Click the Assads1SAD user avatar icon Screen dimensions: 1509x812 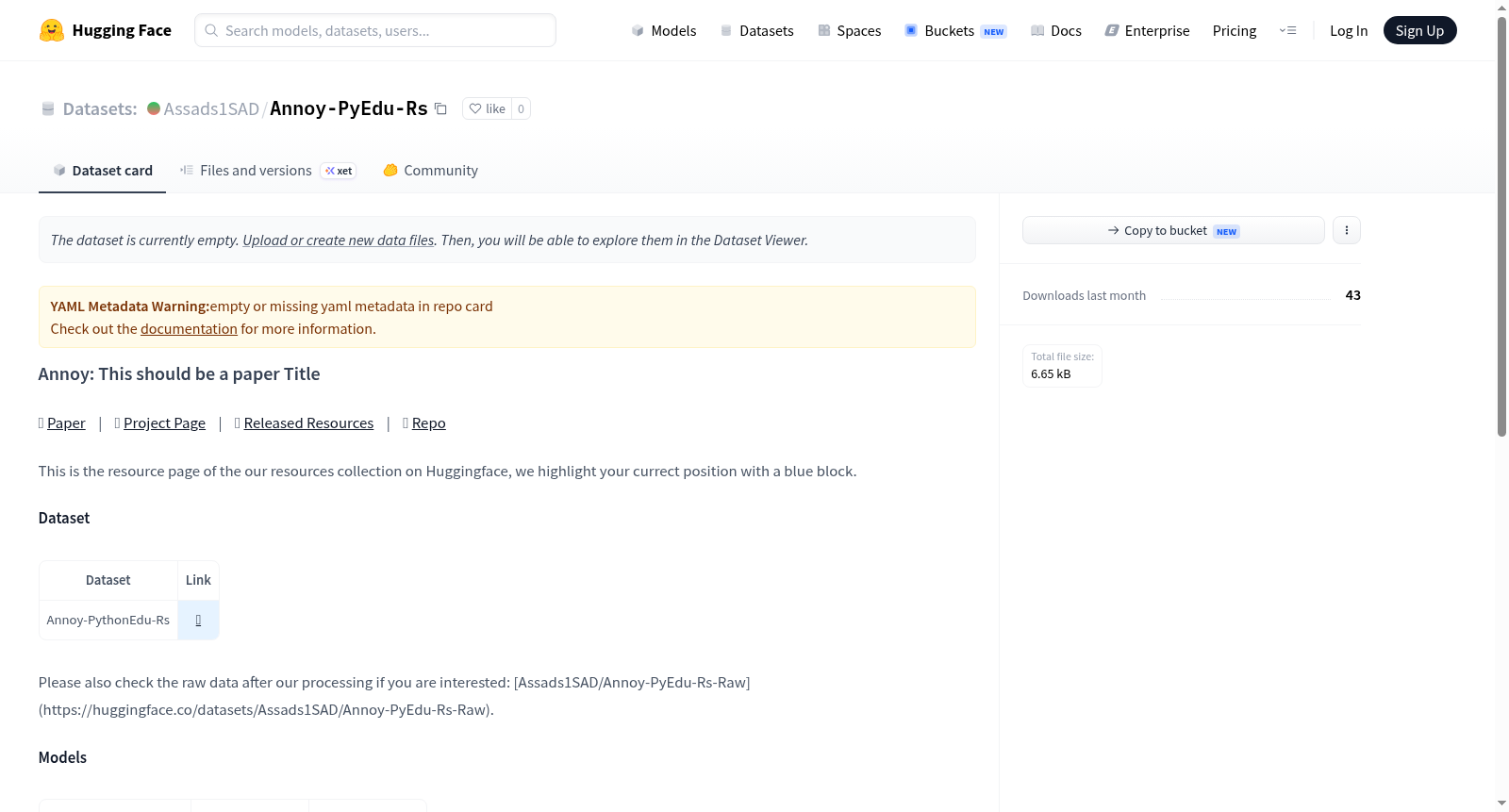pyautogui.click(x=154, y=108)
